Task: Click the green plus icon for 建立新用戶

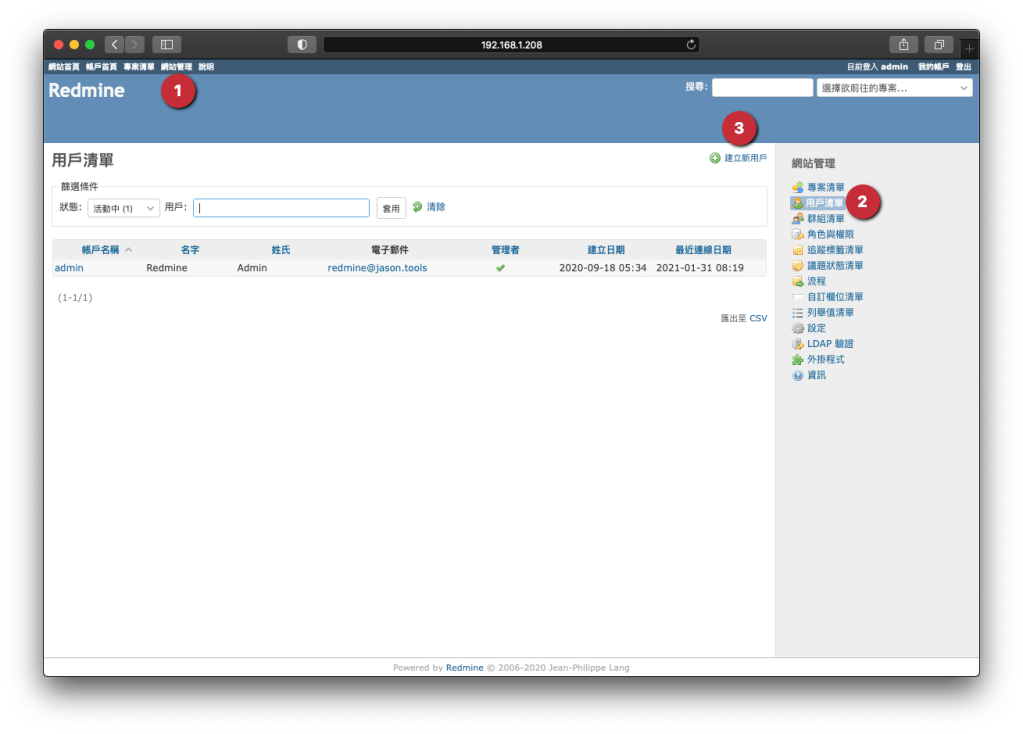Action: point(715,158)
